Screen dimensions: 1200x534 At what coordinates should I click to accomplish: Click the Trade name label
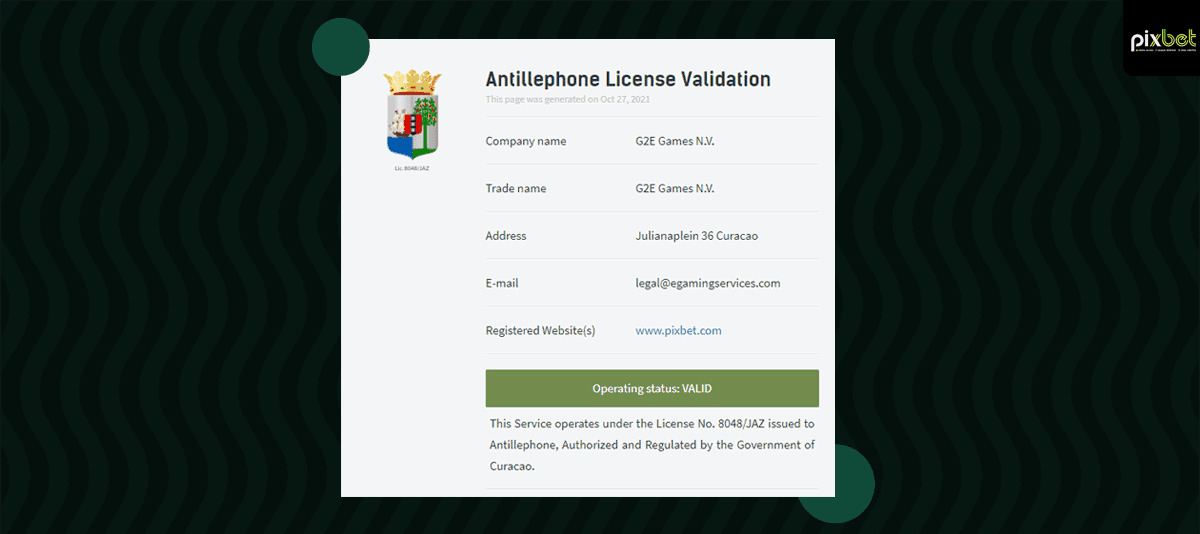tap(516, 188)
